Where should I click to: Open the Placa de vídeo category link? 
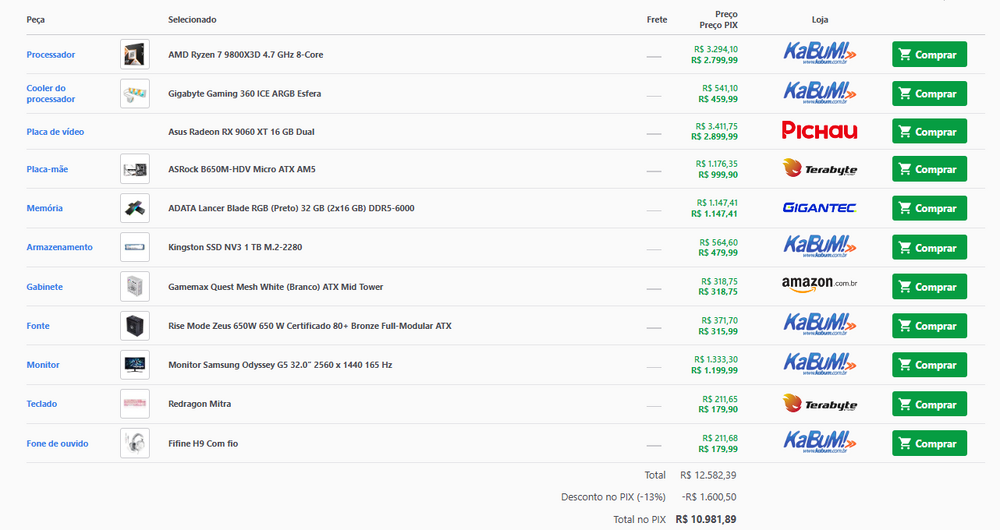pos(55,131)
